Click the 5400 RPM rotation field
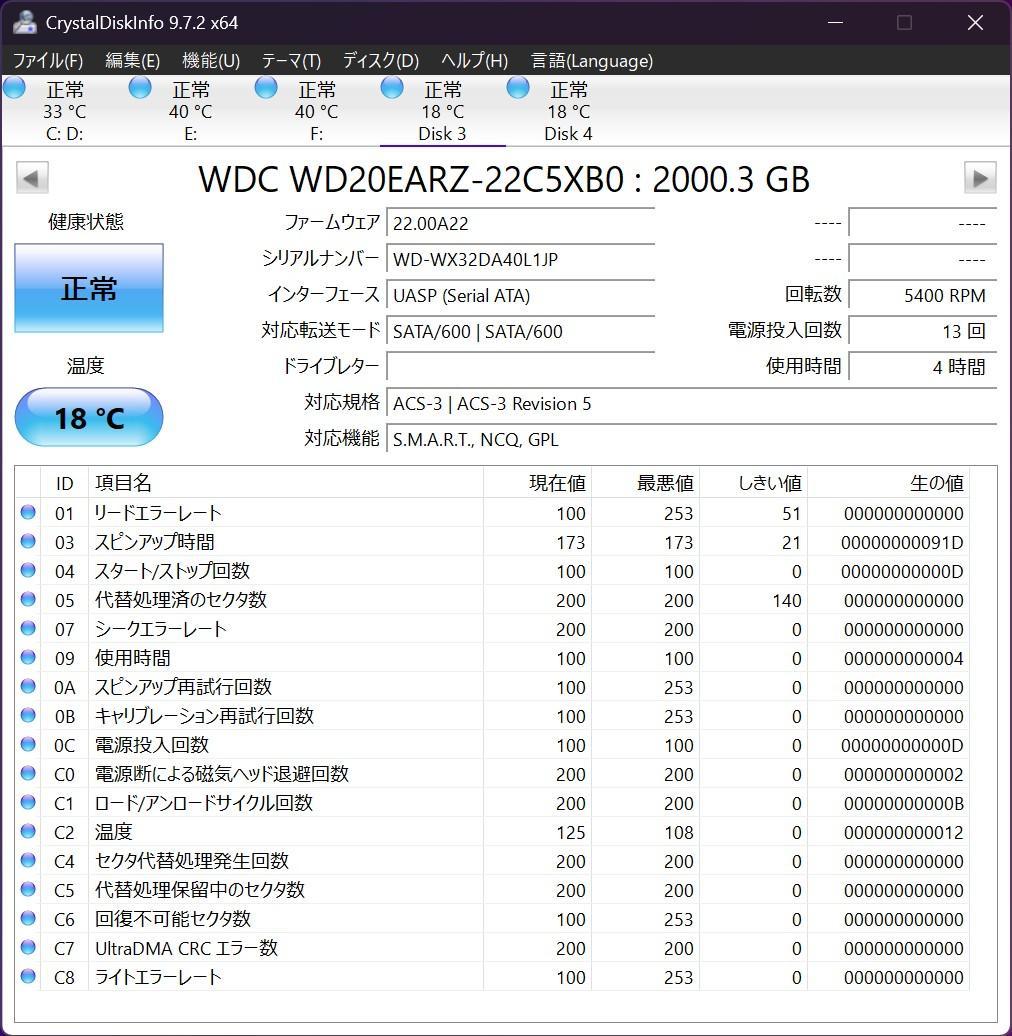This screenshot has width=1012, height=1036. pyautogui.click(x=923, y=295)
